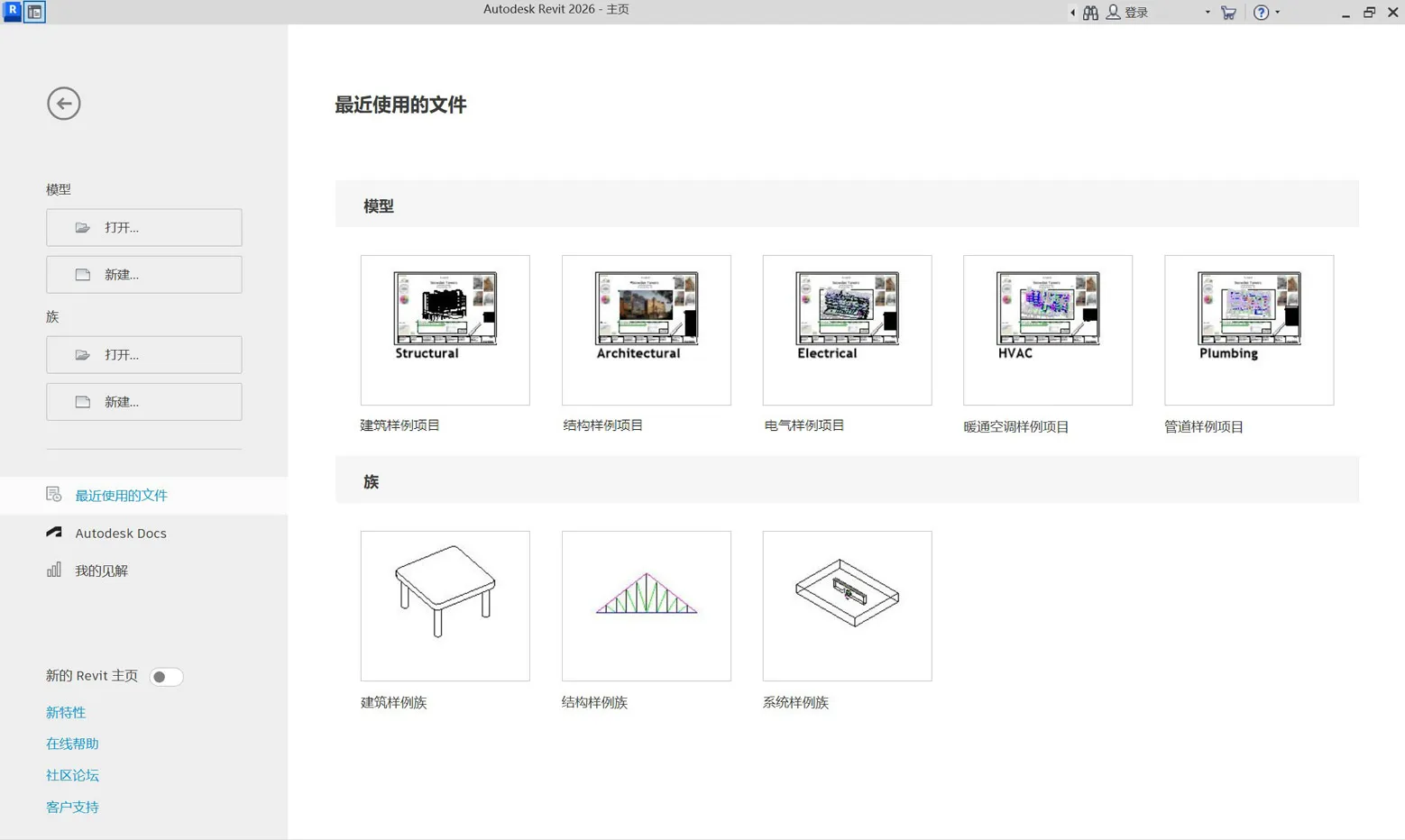1405x840 pixels.
Task: Click the home page icon beside the Revit logo
Action: (34, 12)
